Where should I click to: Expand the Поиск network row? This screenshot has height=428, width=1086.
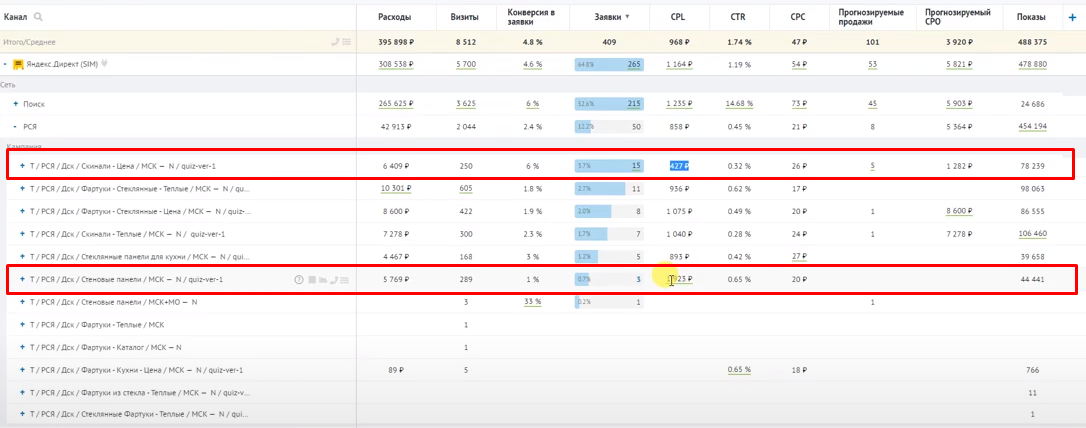[15, 104]
